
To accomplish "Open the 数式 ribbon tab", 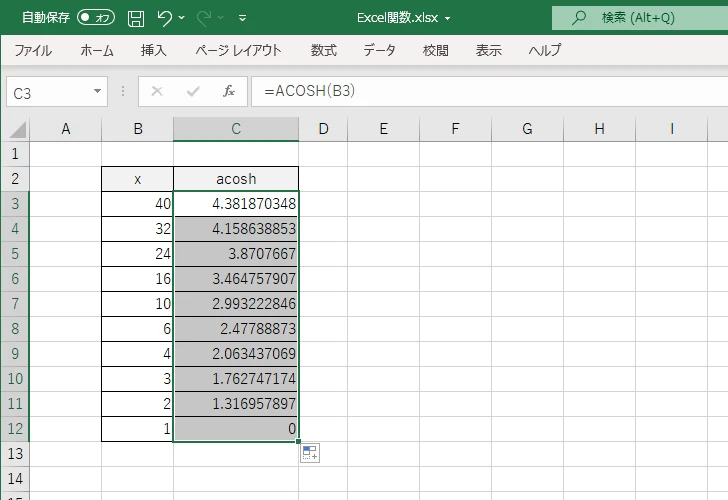I will tap(324, 50).
